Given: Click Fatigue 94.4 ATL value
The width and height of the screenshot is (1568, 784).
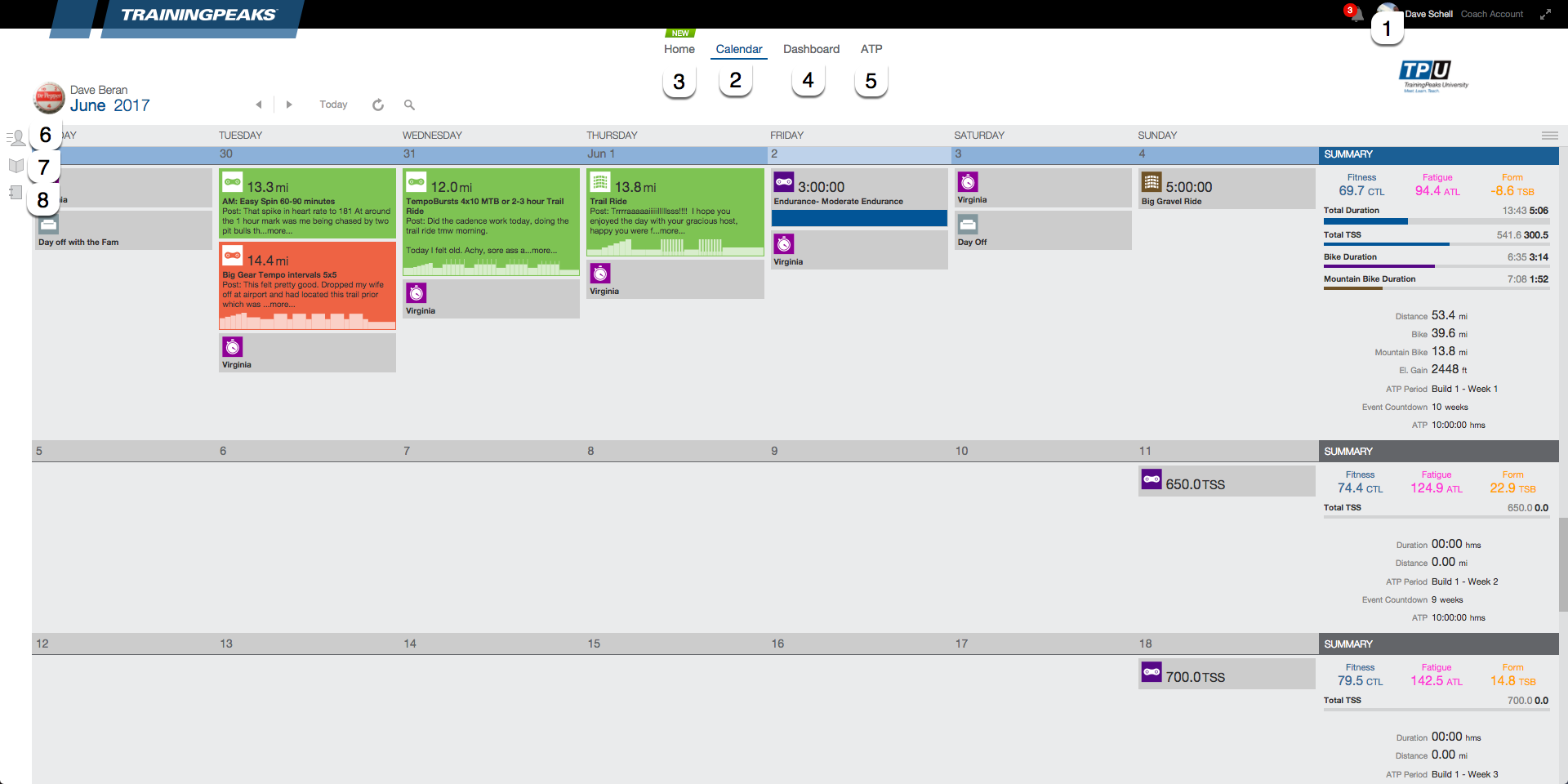Looking at the screenshot, I should pos(1437,191).
